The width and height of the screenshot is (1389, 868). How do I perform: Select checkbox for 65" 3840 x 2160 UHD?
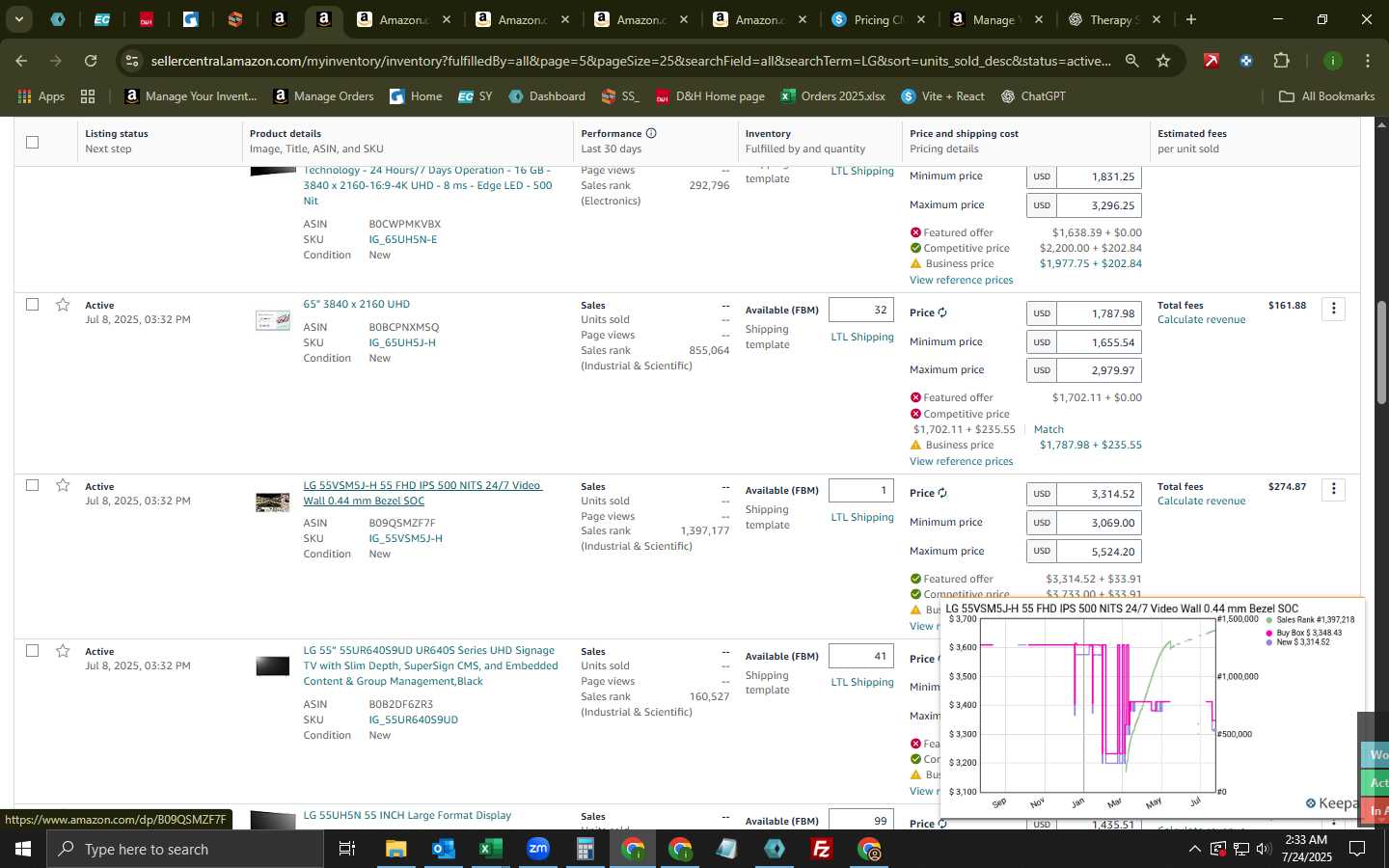(x=32, y=304)
